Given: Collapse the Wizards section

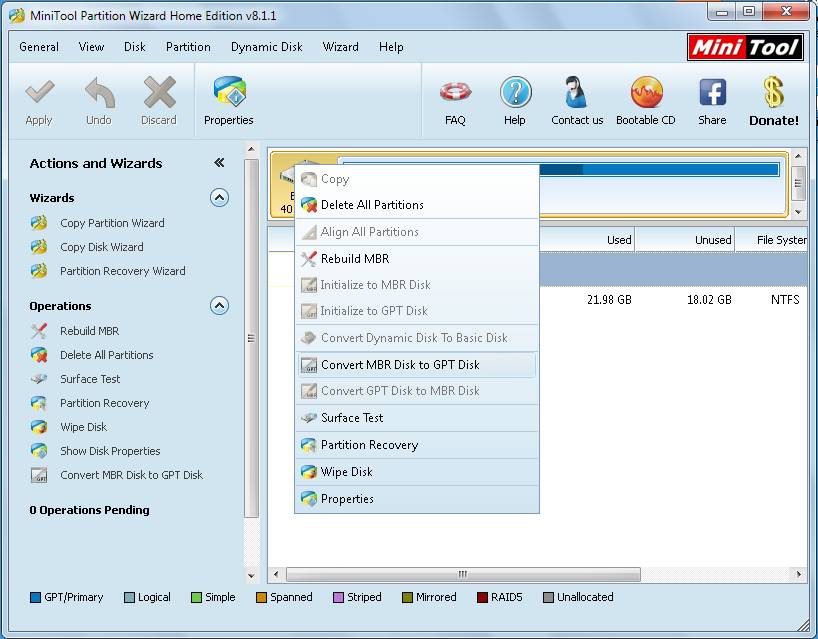Looking at the screenshot, I should click(219, 198).
